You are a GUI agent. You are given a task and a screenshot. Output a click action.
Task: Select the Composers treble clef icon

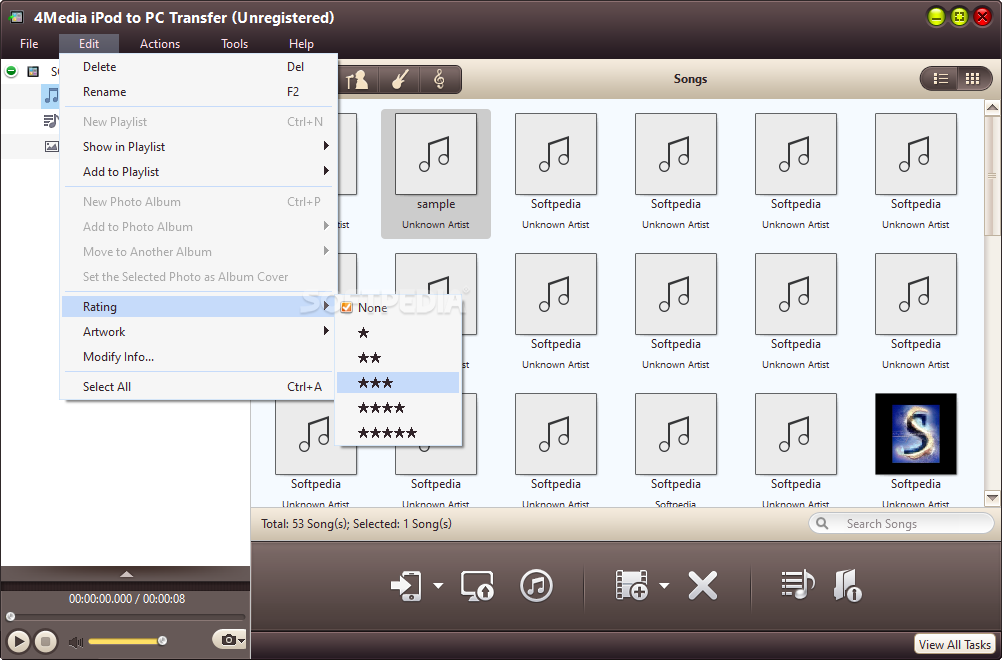point(439,79)
